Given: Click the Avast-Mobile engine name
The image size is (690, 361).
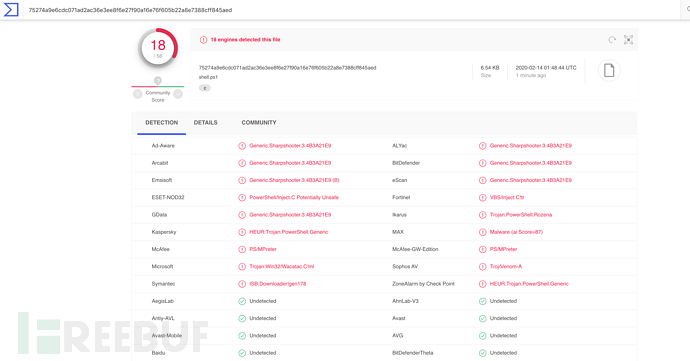Looking at the screenshot, I should (167, 335).
